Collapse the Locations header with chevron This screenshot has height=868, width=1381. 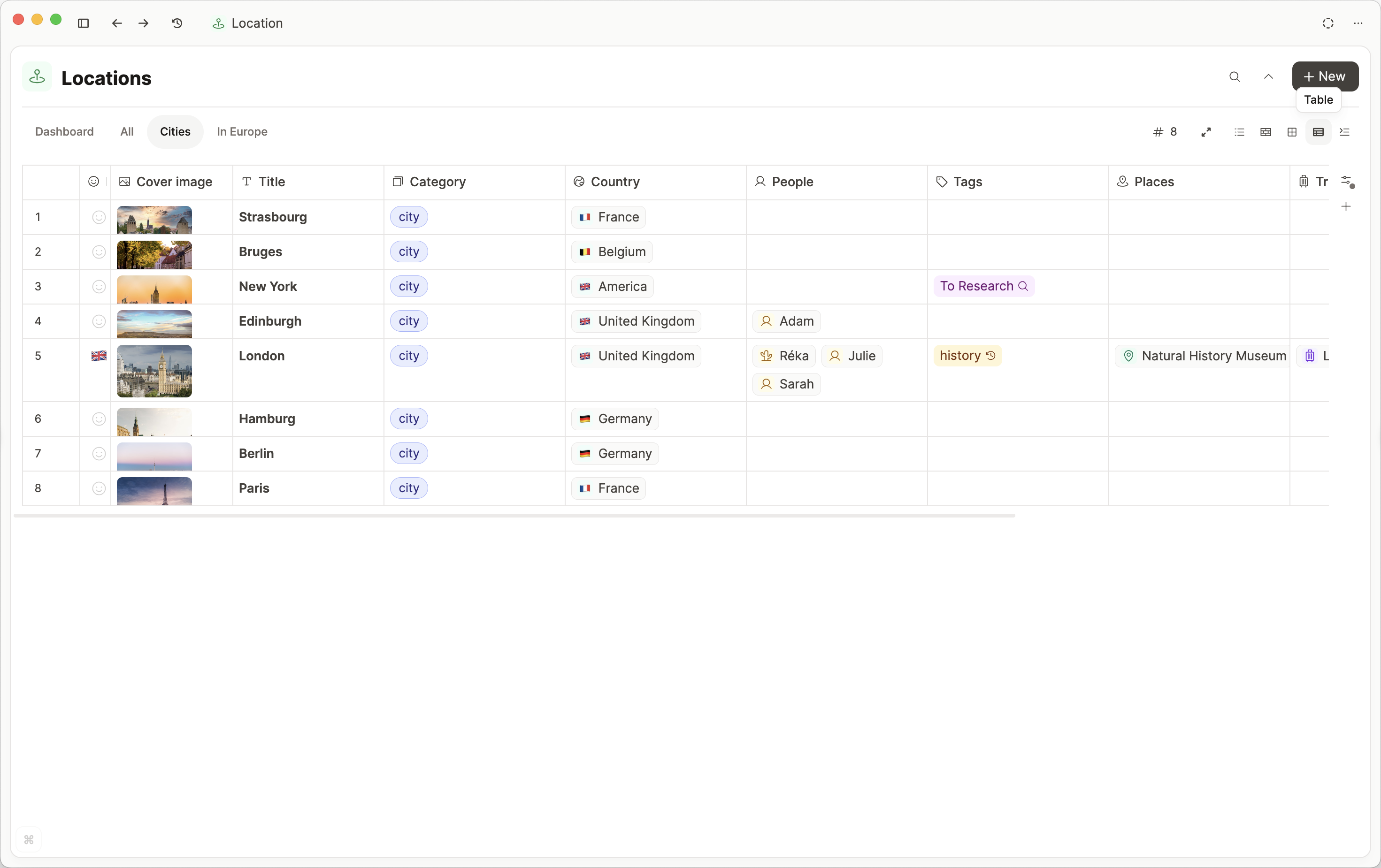point(1268,77)
